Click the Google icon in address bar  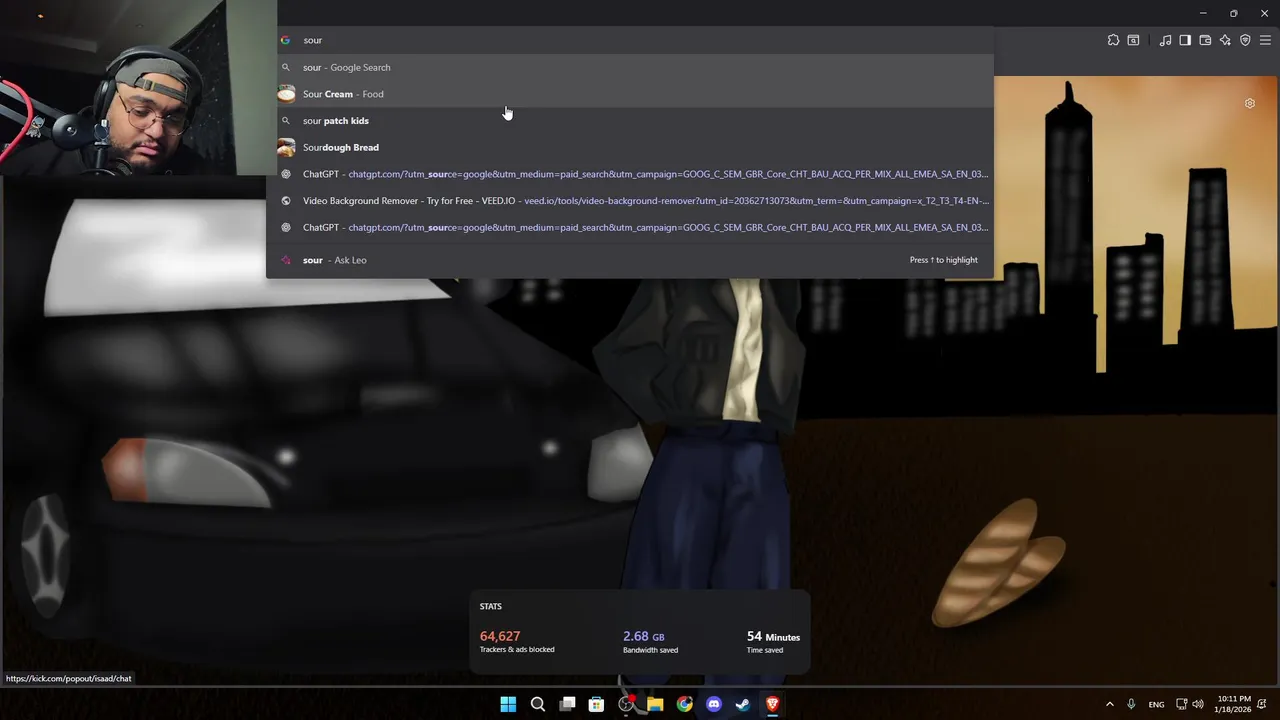(285, 40)
